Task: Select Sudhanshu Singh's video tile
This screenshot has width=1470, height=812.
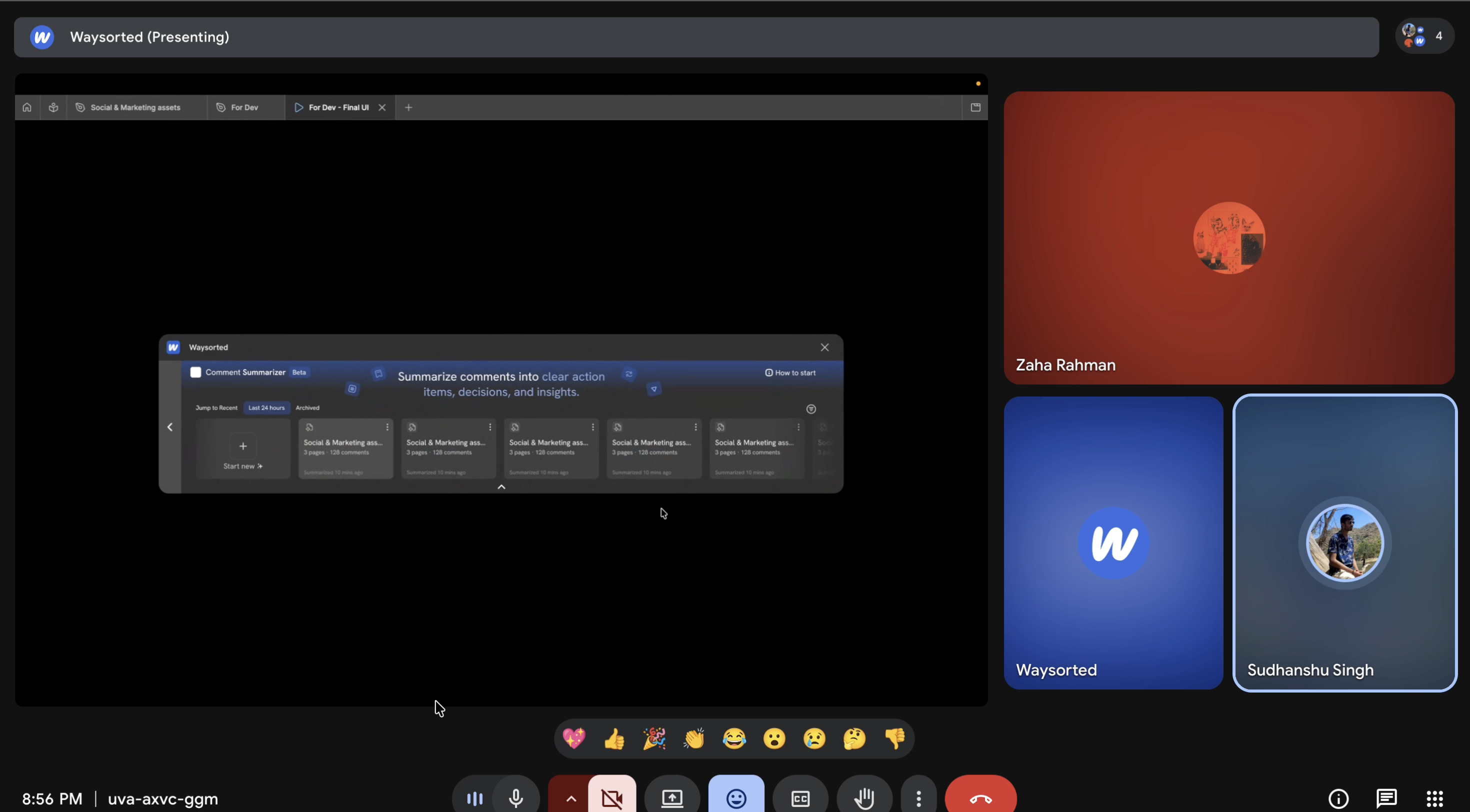Action: click(1344, 542)
